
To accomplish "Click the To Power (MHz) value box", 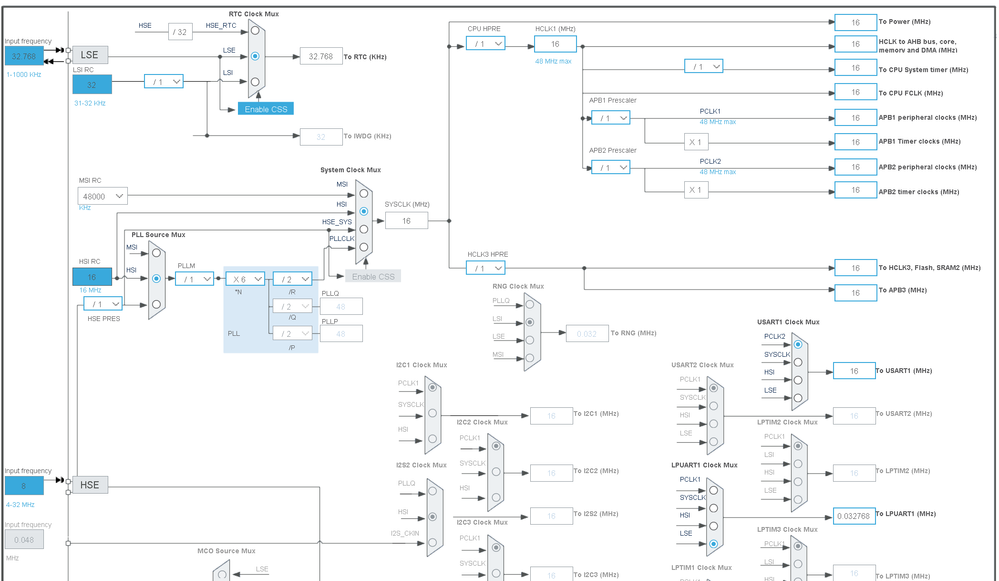I will pos(856,22).
